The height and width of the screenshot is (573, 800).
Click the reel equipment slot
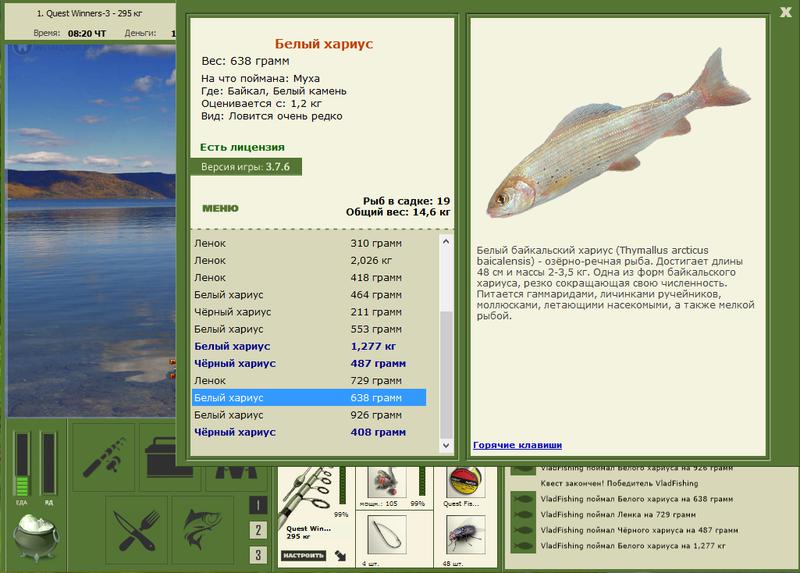(x=387, y=483)
